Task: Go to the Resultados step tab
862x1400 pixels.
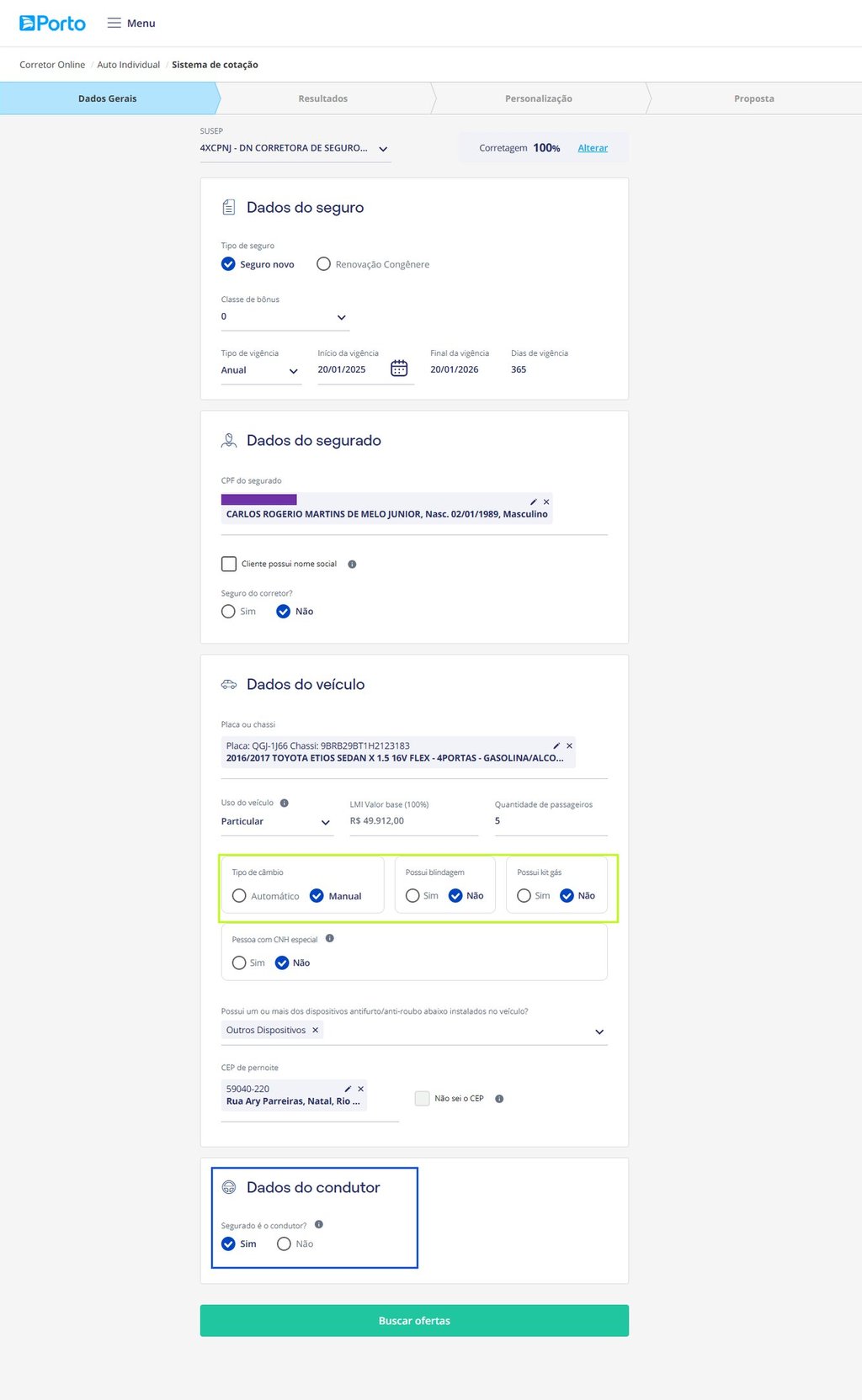Action: 323,98
